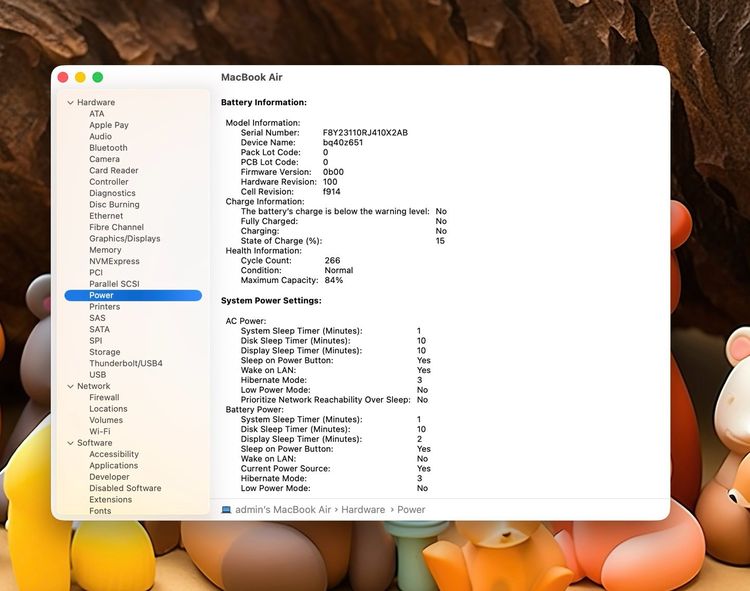Click the highlighted Power entry
The width and height of the screenshot is (750, 591).
(x=133, y=296)
